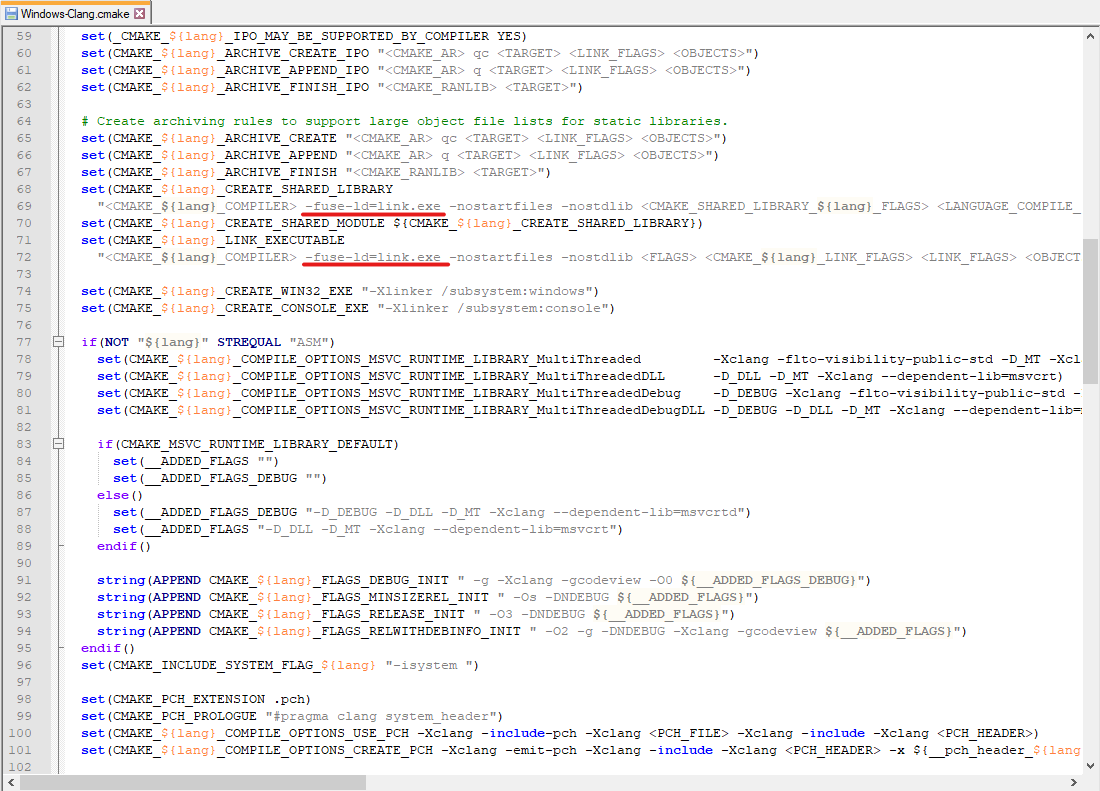This screenshot has height=791, width=1100.
Task: Click the blue save-state icon on the tab
Action: coord(10,15)
